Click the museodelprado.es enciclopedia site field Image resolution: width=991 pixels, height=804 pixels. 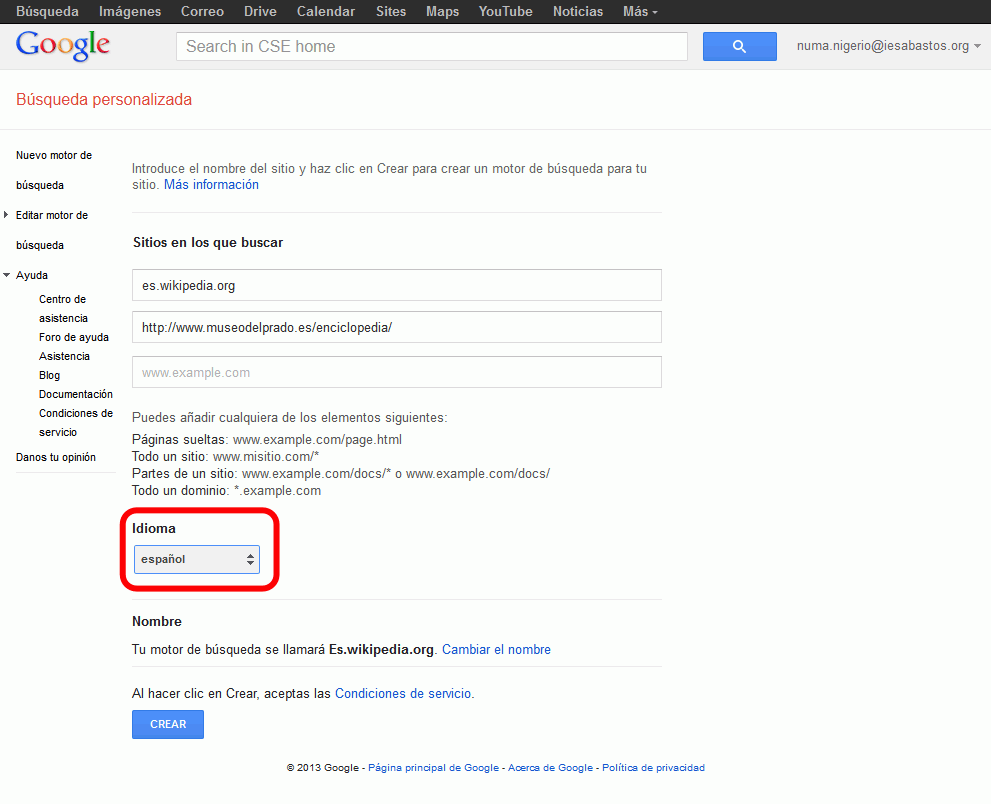(396, 327)
